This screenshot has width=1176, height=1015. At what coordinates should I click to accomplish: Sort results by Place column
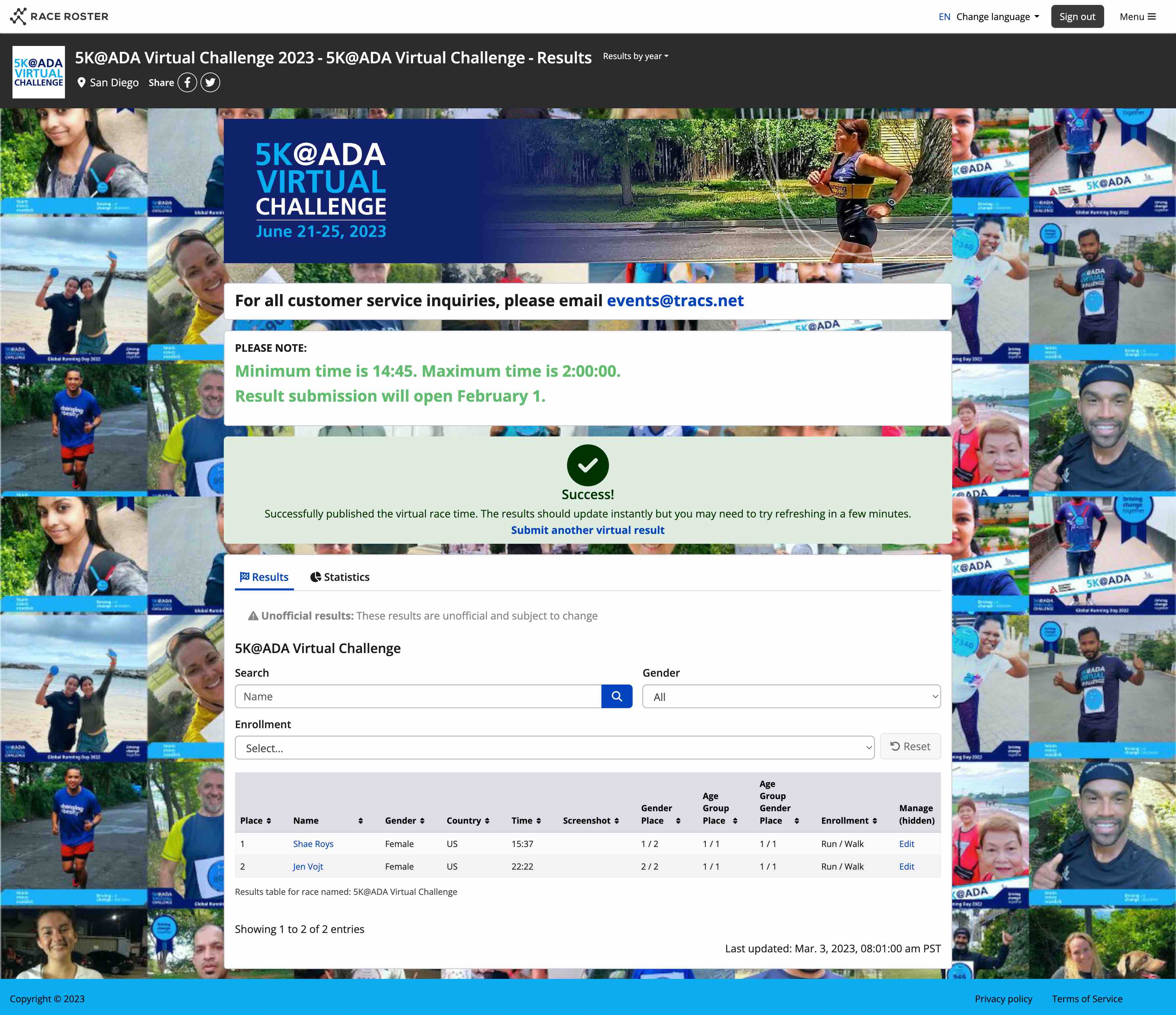click(255, 821)
